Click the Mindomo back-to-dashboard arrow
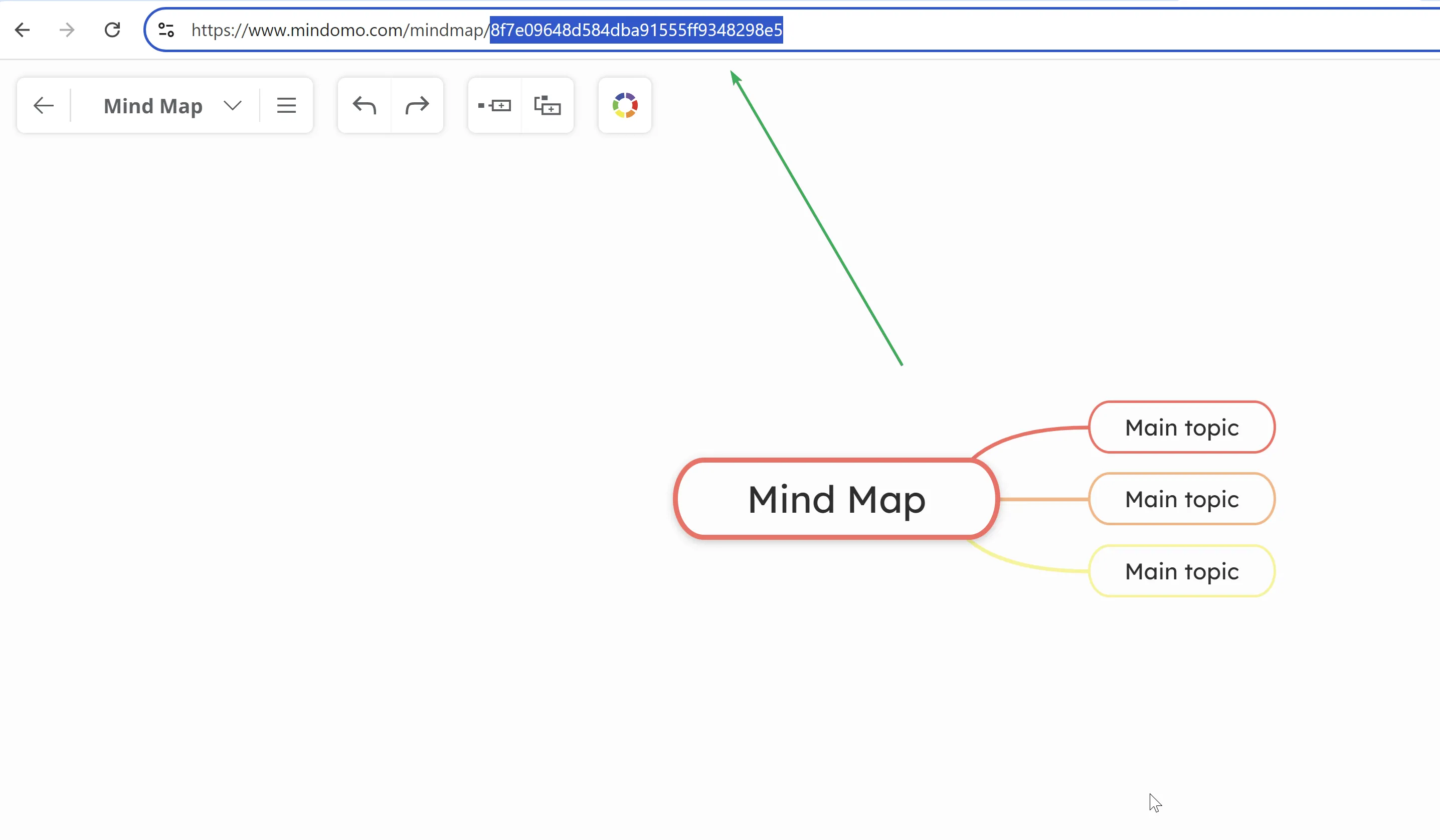Image resolution: width=1440 pixels, height=840 pixels. (x=44, y=106)
